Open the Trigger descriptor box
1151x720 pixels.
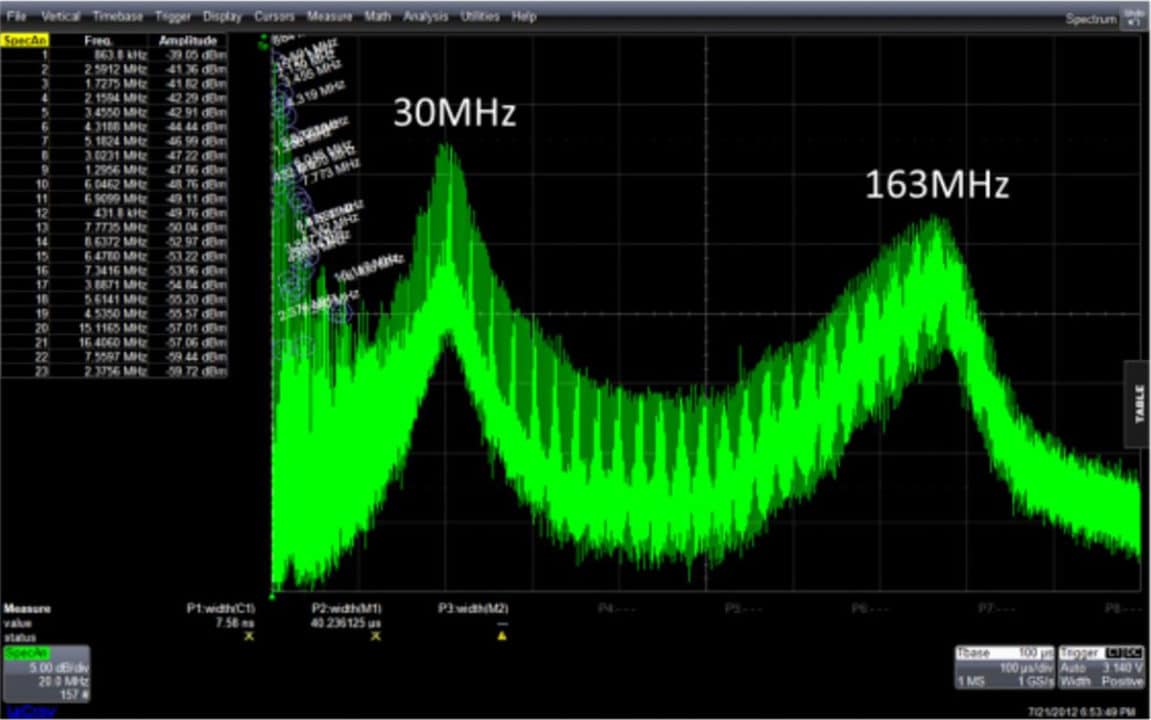click(1100, 666)
